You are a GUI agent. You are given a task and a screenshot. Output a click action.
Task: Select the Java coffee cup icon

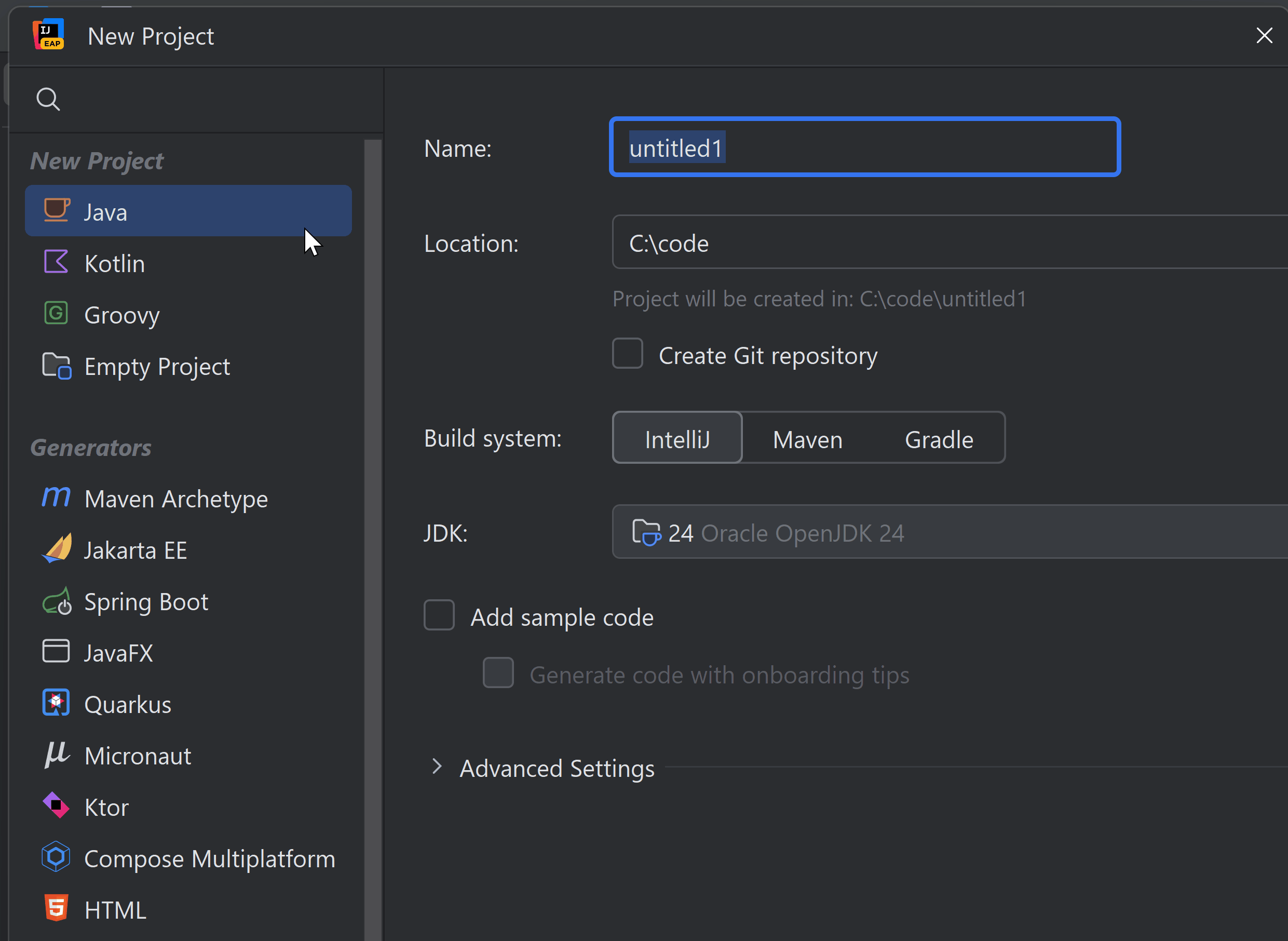pyautogui.click(x=56, y=211)
